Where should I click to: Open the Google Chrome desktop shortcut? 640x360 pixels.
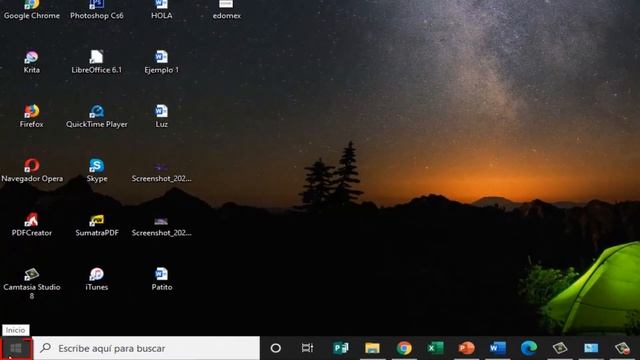31,10
